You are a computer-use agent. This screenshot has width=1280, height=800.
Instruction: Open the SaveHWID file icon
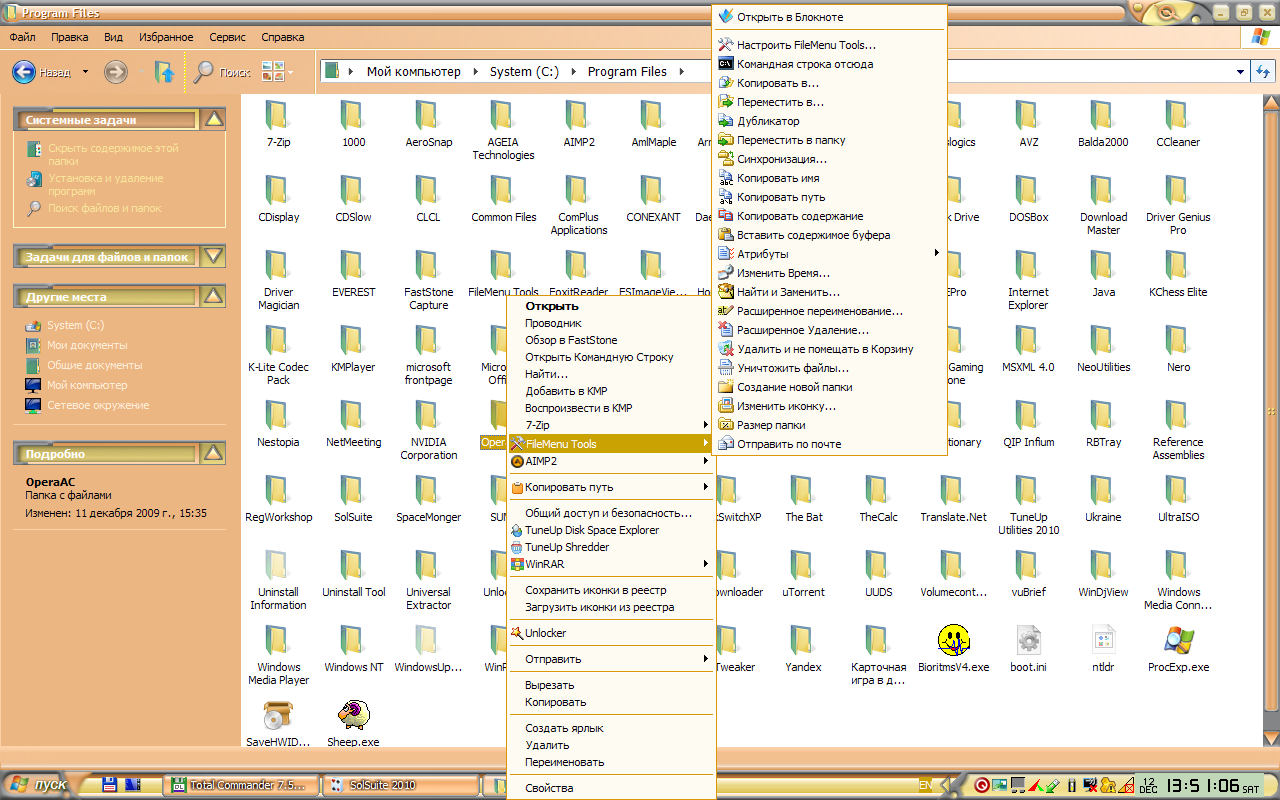pyautogui.click(x=278, y=716)
